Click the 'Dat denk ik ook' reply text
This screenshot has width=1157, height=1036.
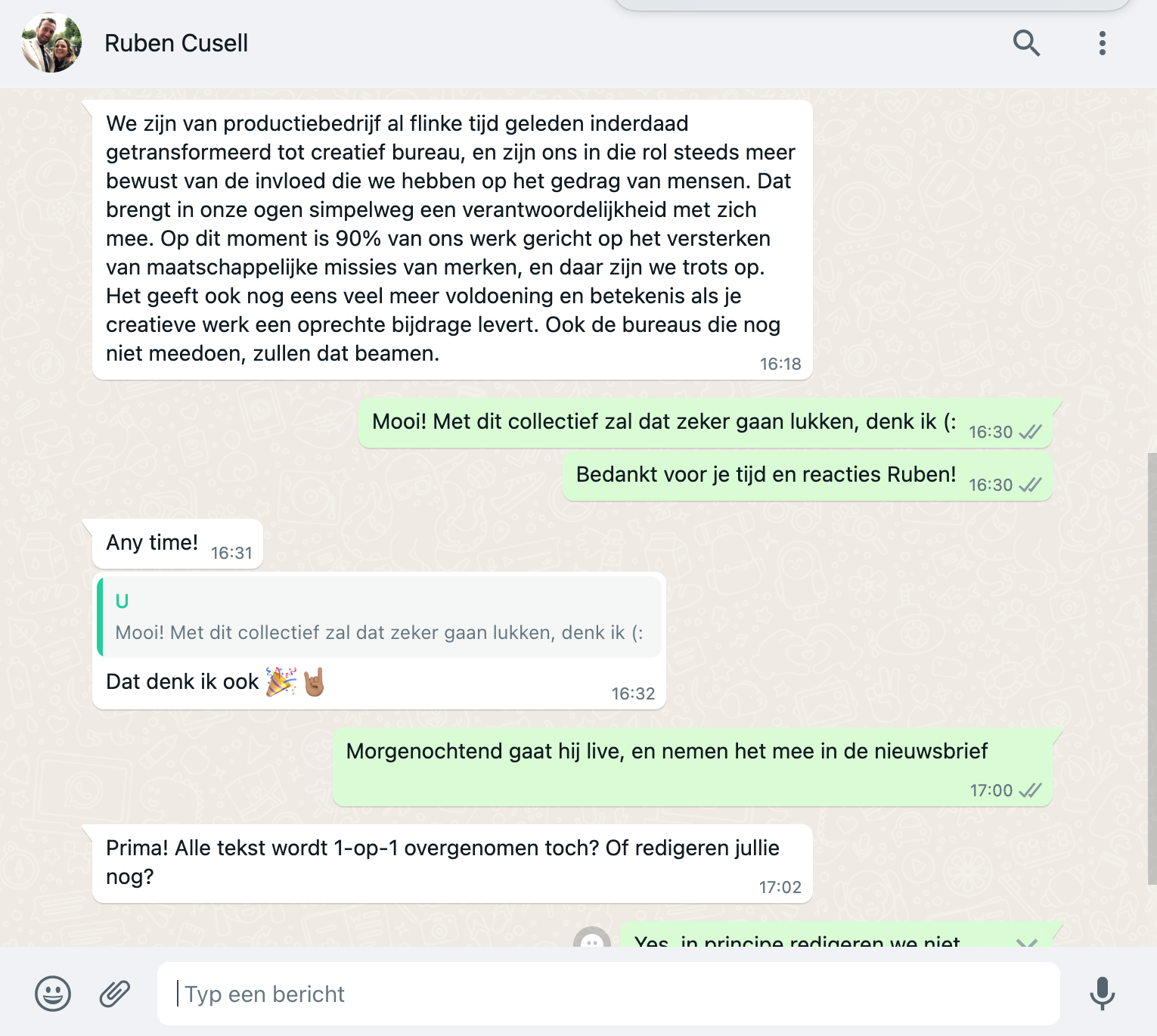tap(182, 682)
